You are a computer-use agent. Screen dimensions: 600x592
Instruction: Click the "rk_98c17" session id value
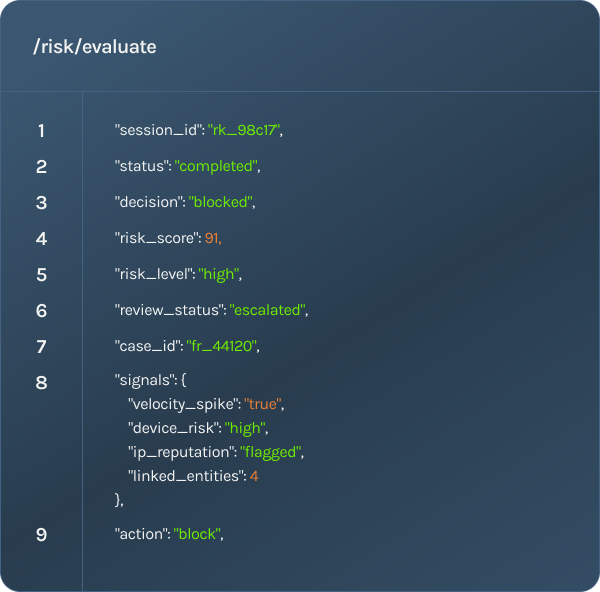point(244,130)
